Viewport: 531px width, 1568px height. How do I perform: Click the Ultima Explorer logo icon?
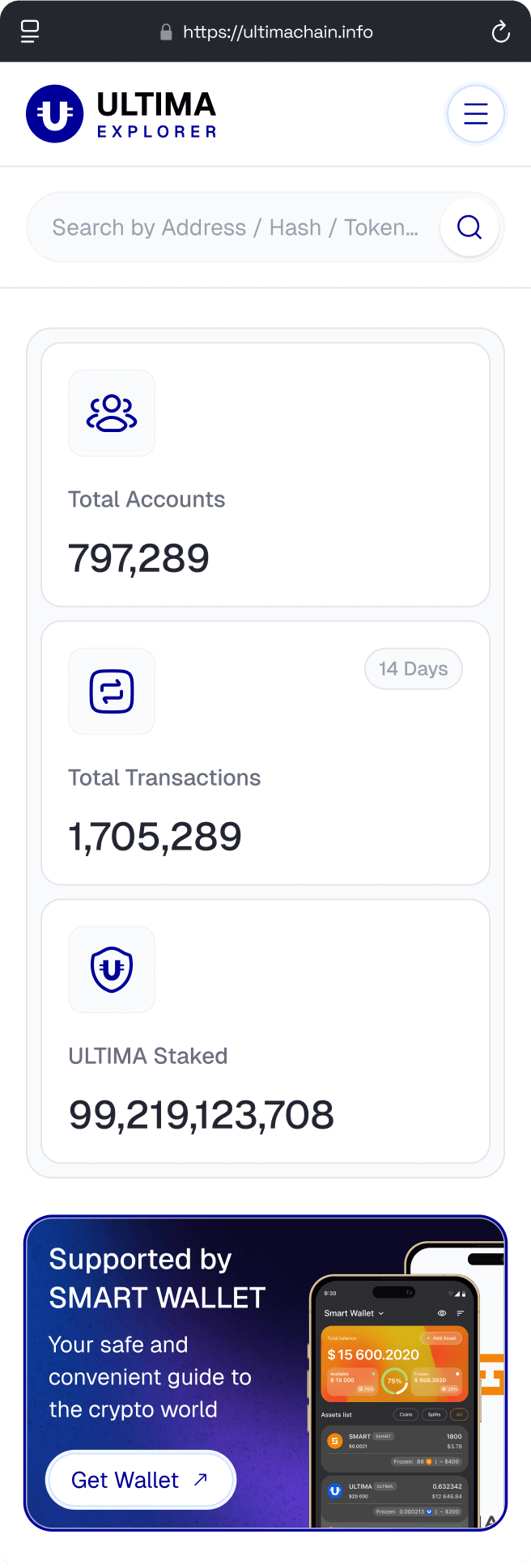pyautogui.click(x=55, y=114)
